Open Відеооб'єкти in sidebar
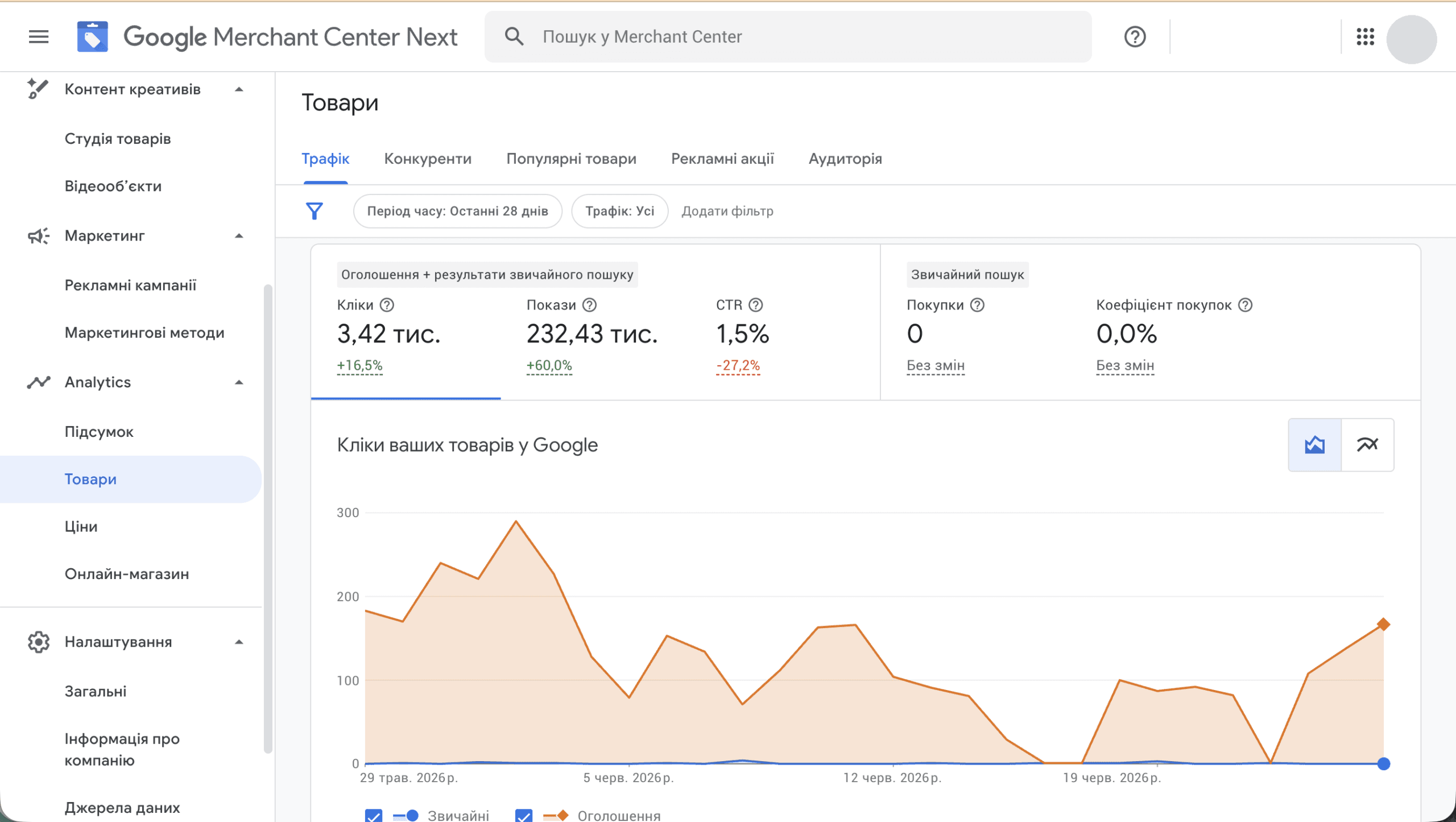 [x=113, y=186]
